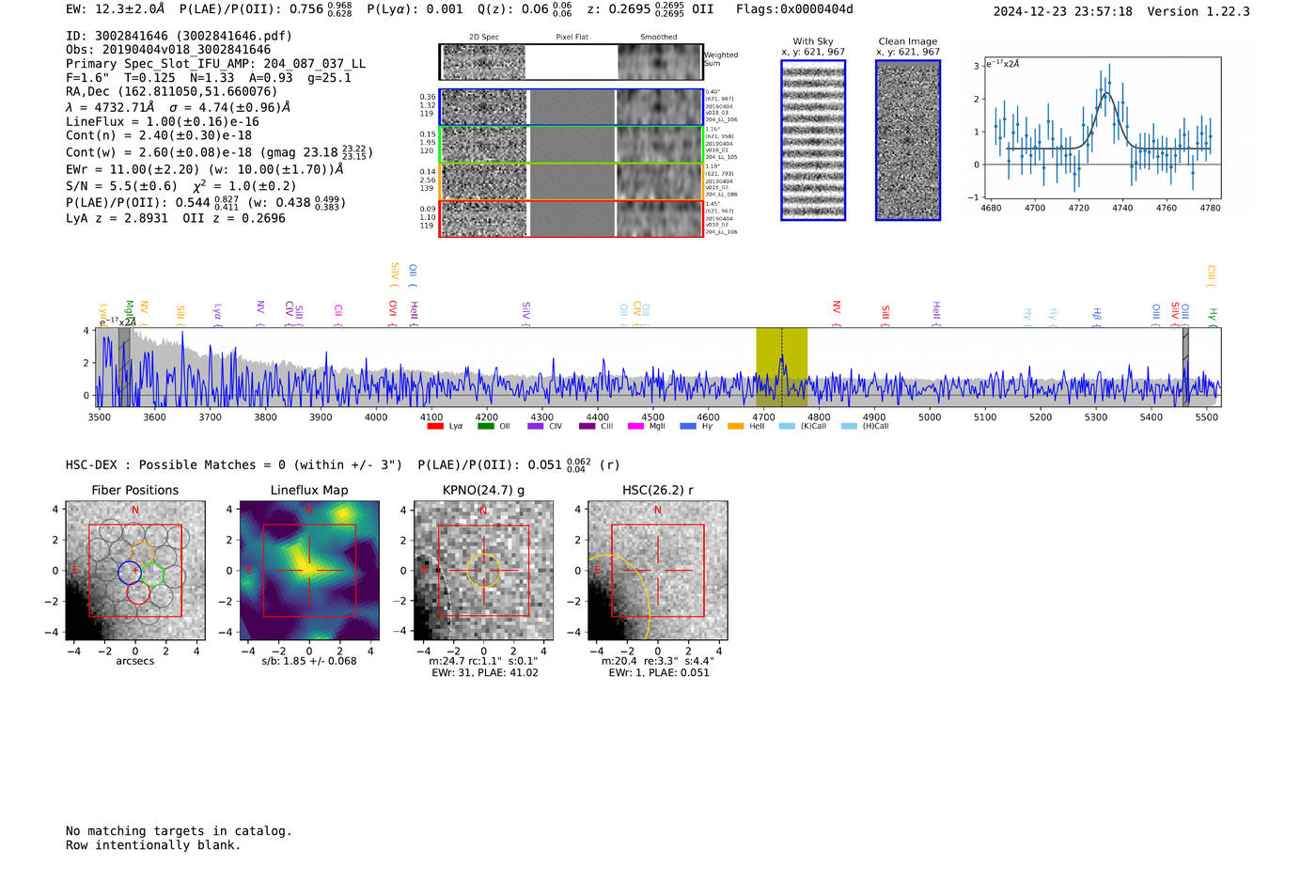Select the green-bordered 2D spectrum row
The image size is (1316, 896).
coord(571,145)
